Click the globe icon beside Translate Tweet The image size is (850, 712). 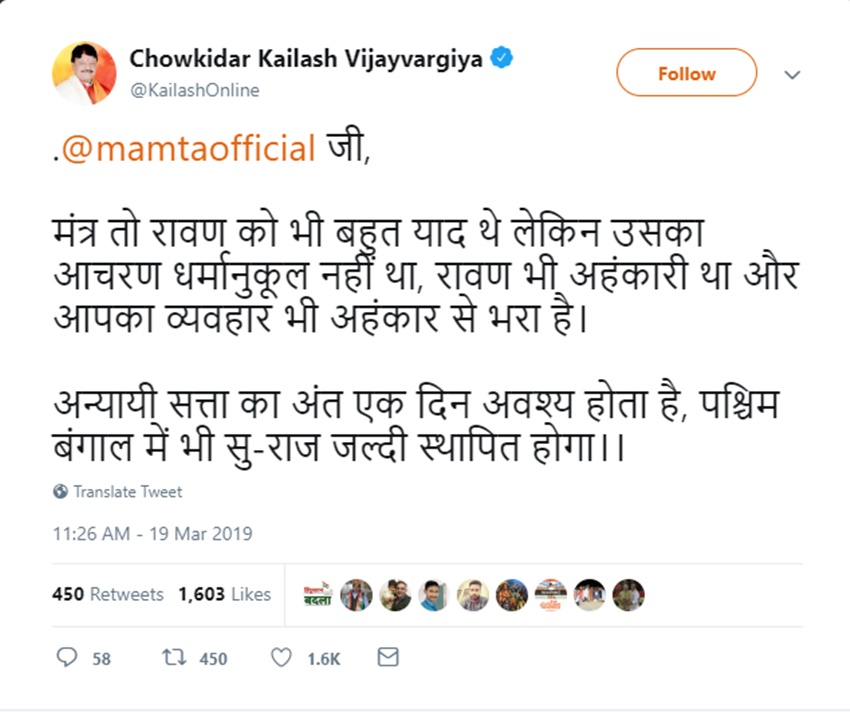click(x=60, y=492)
